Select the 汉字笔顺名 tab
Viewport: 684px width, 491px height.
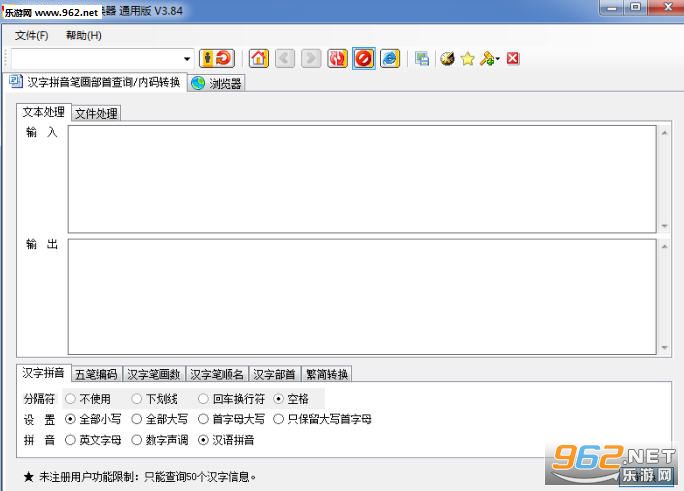(x=217, y=374)
